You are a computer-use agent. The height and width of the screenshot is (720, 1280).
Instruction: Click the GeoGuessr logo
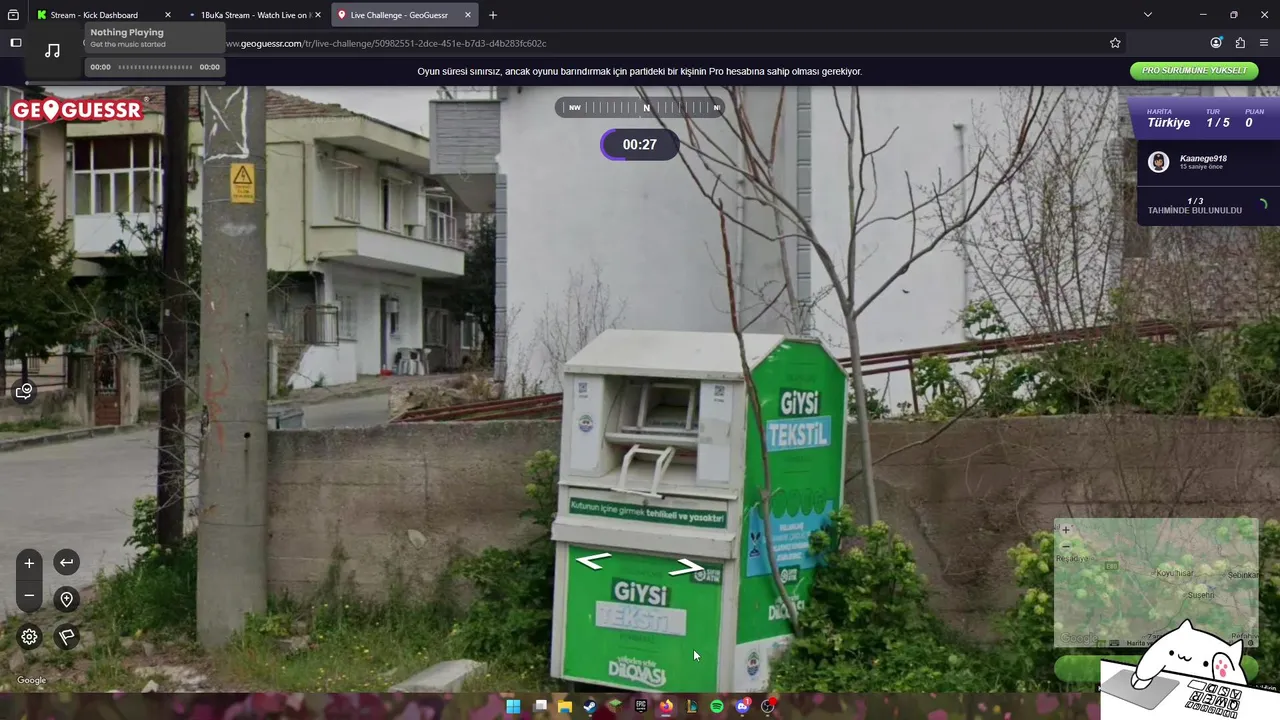pos(79,109)
